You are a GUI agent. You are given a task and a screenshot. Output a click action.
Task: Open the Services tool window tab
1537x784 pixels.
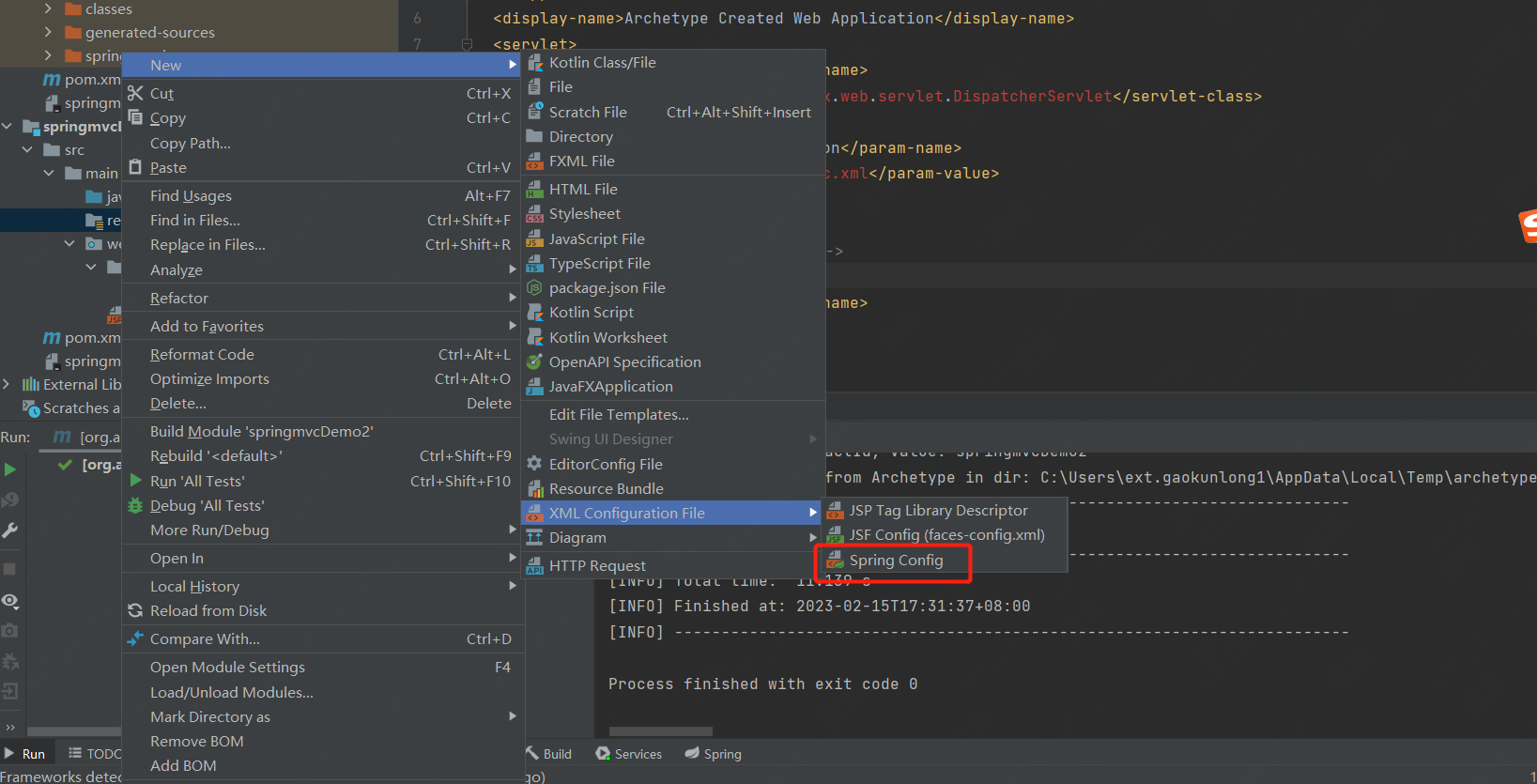(x=629, y=754)
